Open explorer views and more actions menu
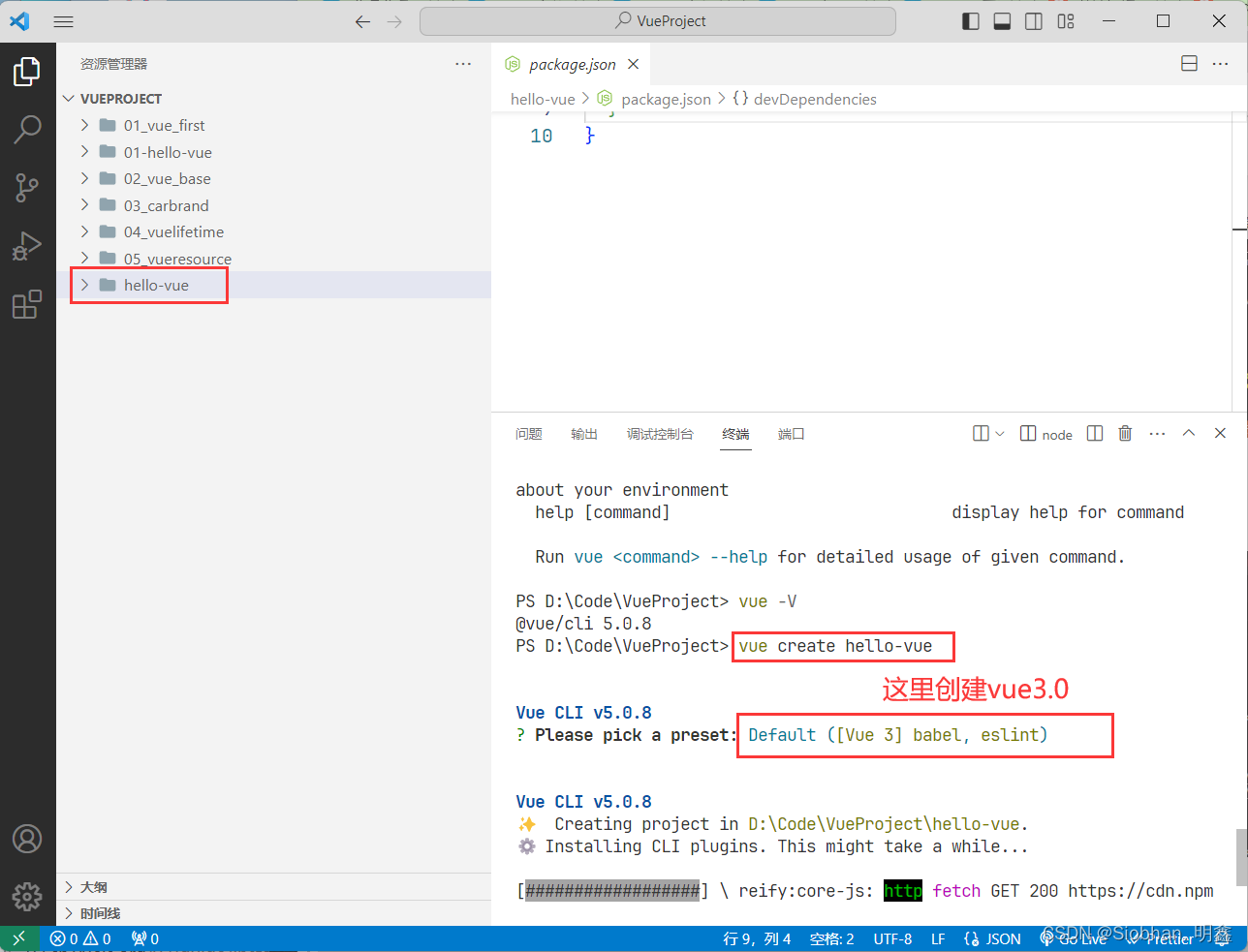Screen dimensions: 1248x952 pyautogui.click(x=463, y=64)
